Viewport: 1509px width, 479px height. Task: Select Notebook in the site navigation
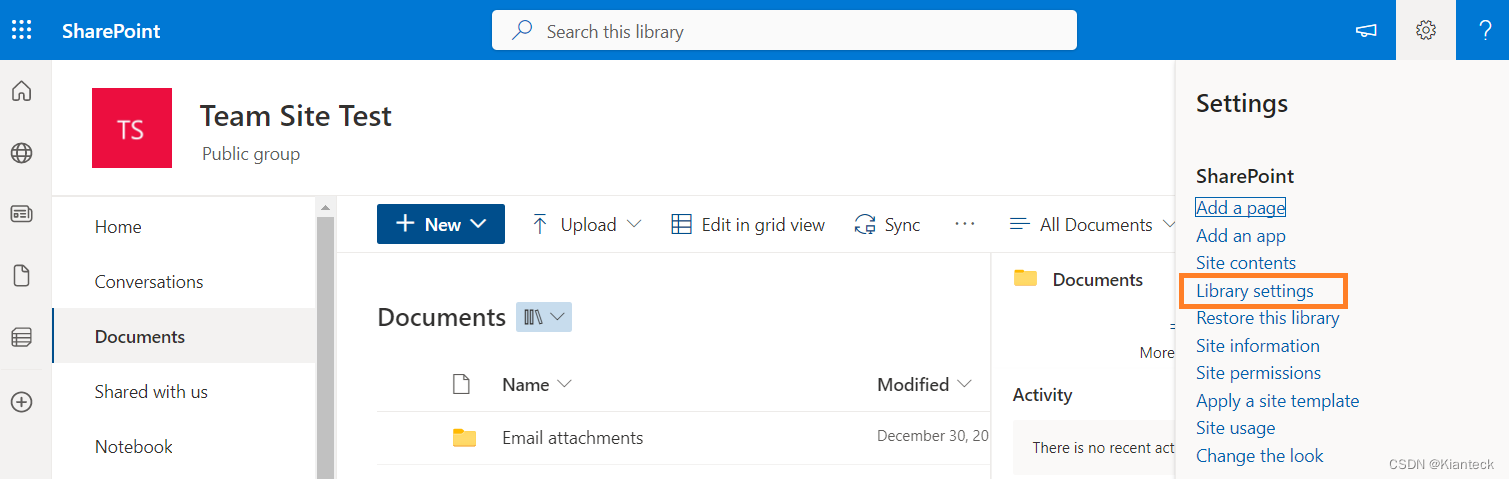(x=185, y=447)
